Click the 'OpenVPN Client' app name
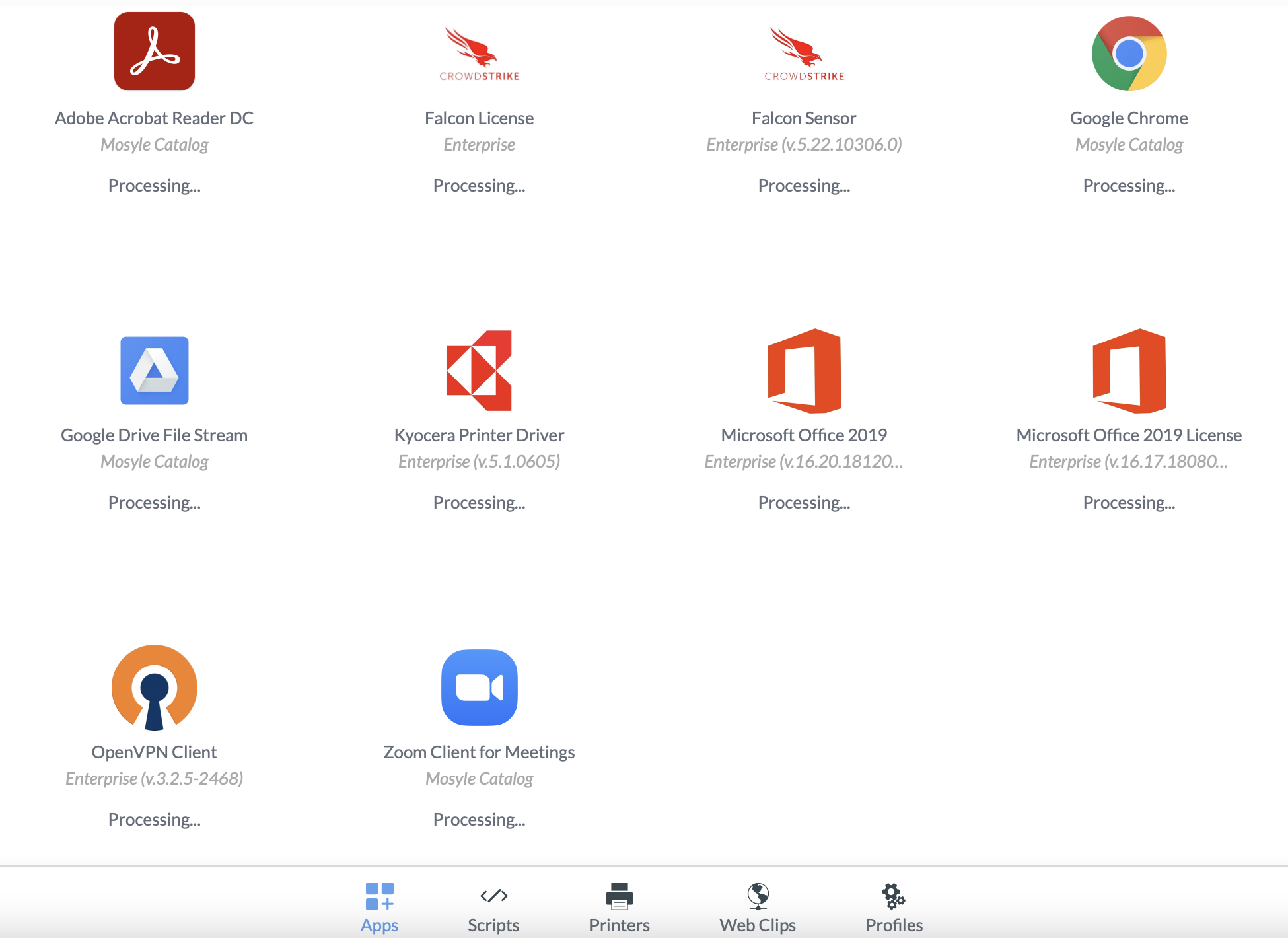The width and height of the screenshot is (1288, 938). pyautogui.click(x=155, y=752)
